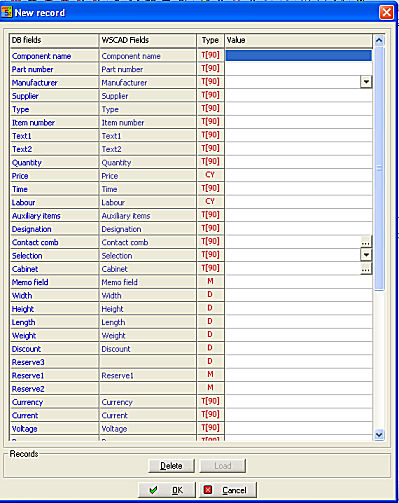This screenshot has height=503, width=399.
Task: Click the Width value field
Action: click(299, 295)
